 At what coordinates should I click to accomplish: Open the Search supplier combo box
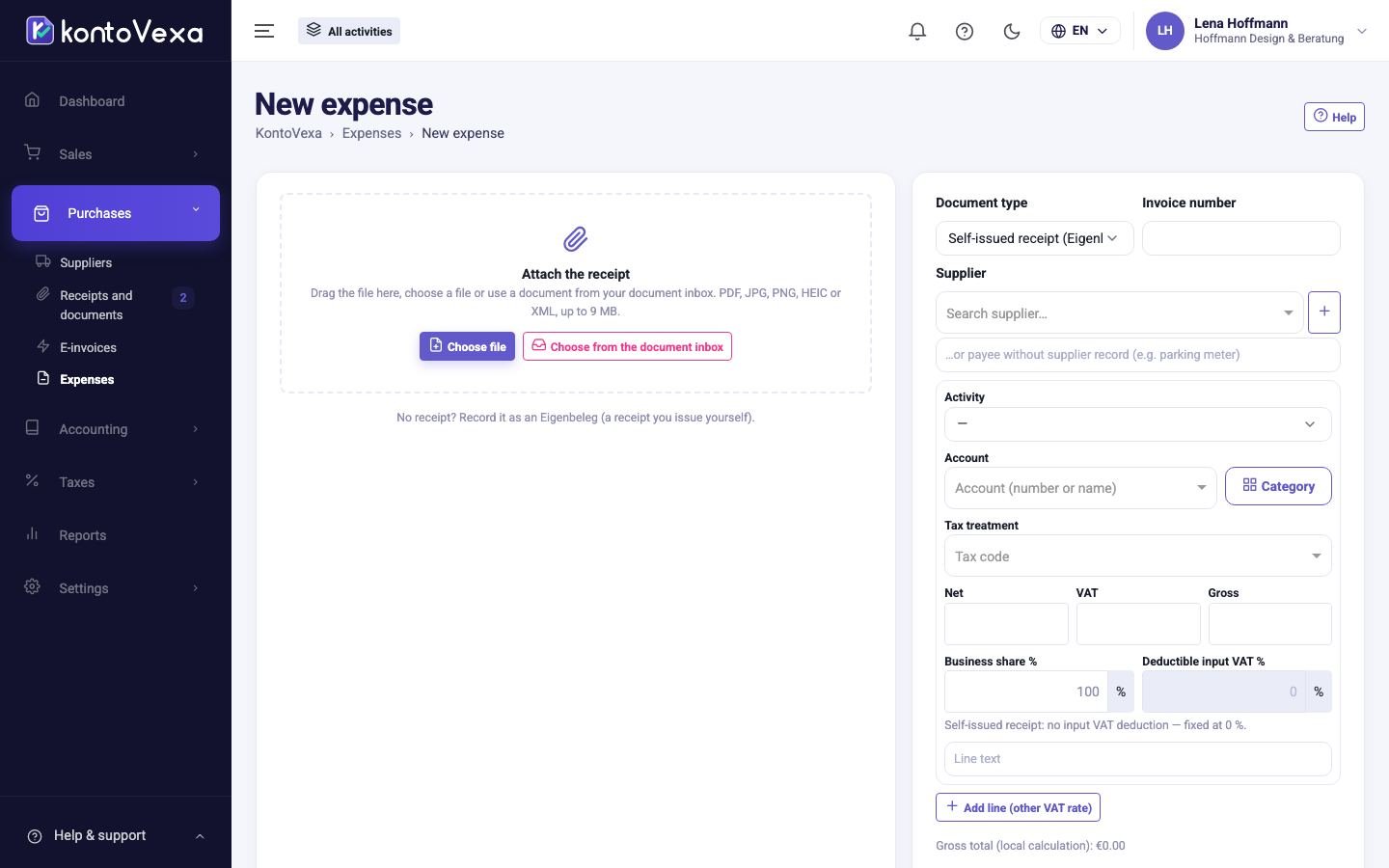pyautogui.click(x=1120, y=312)
